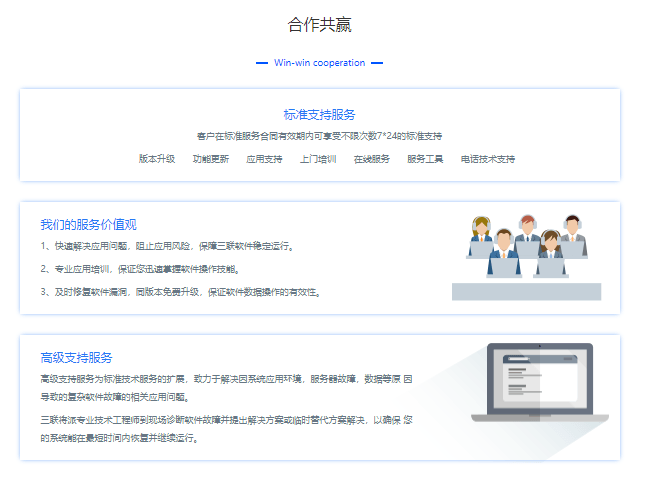The height and width of the screenshot is (485, 646).
Task: Click the 我们的服务价值观 heading
Action: click(x=89, y=225)
